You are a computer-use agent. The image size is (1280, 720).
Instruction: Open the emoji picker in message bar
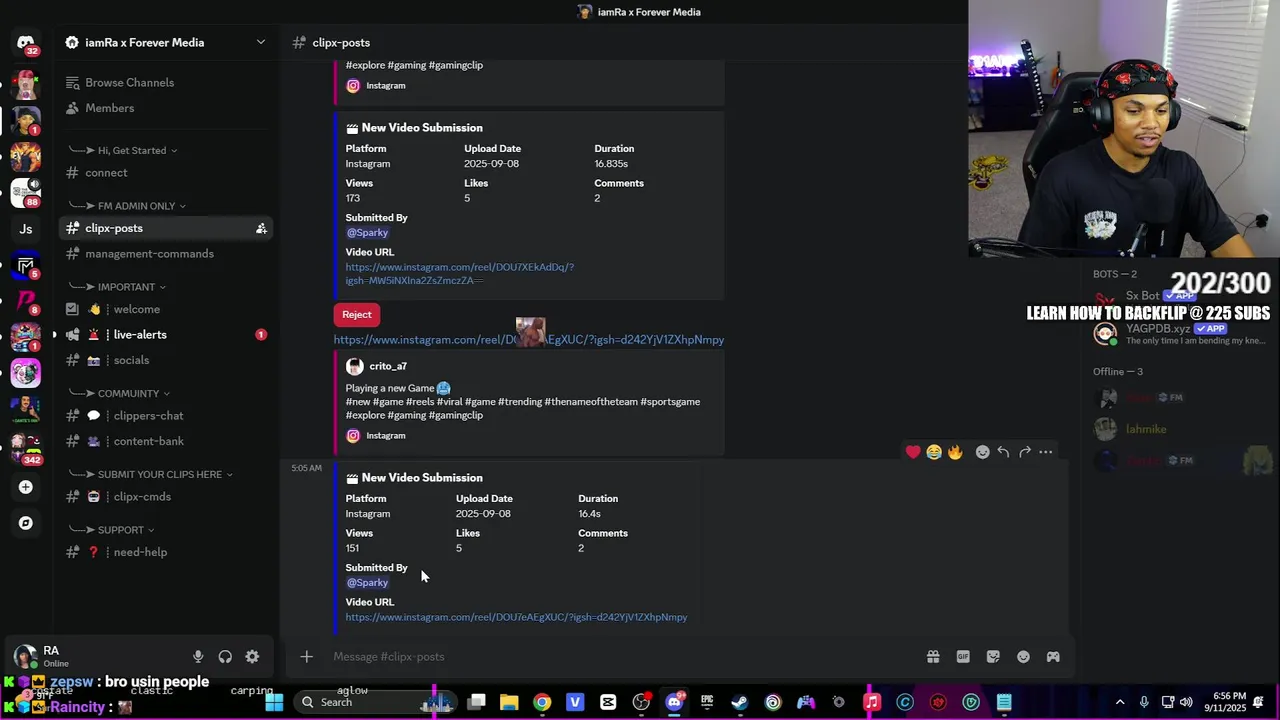point(1023,657)
